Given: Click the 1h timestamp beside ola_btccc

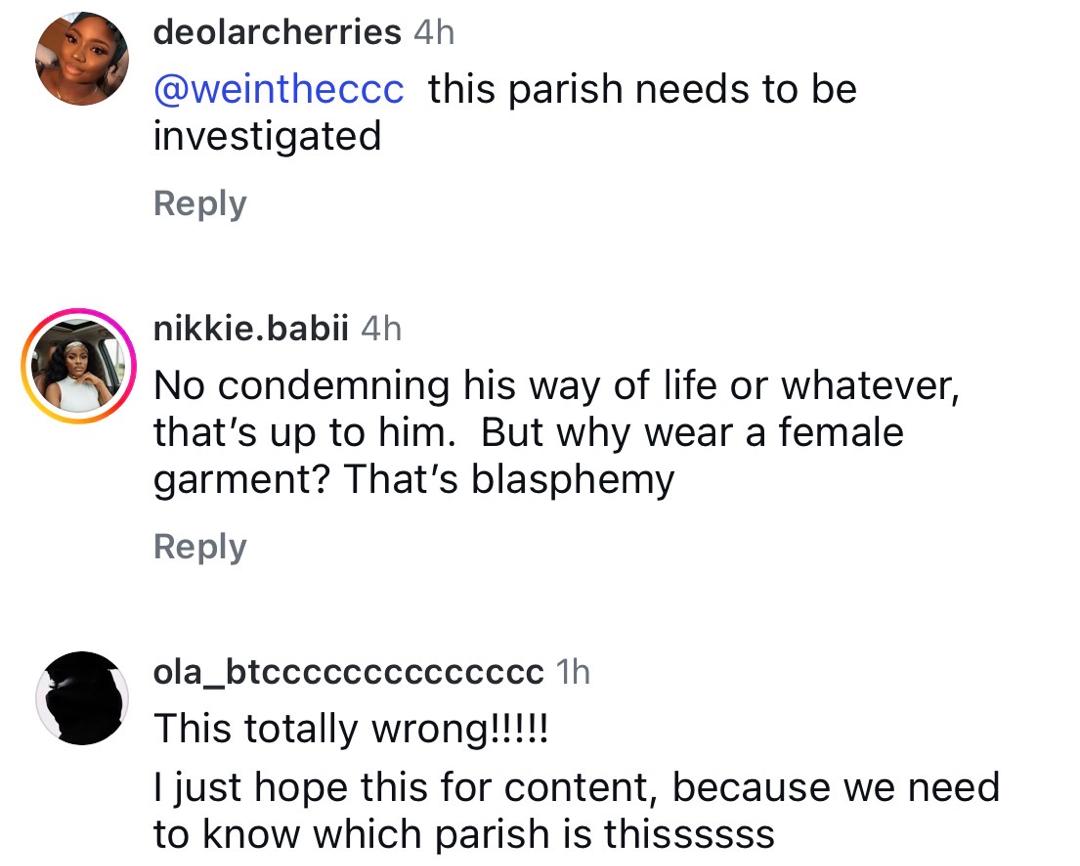Looking at the screenshot, I should pyautogui.click(x=572, y=672).
